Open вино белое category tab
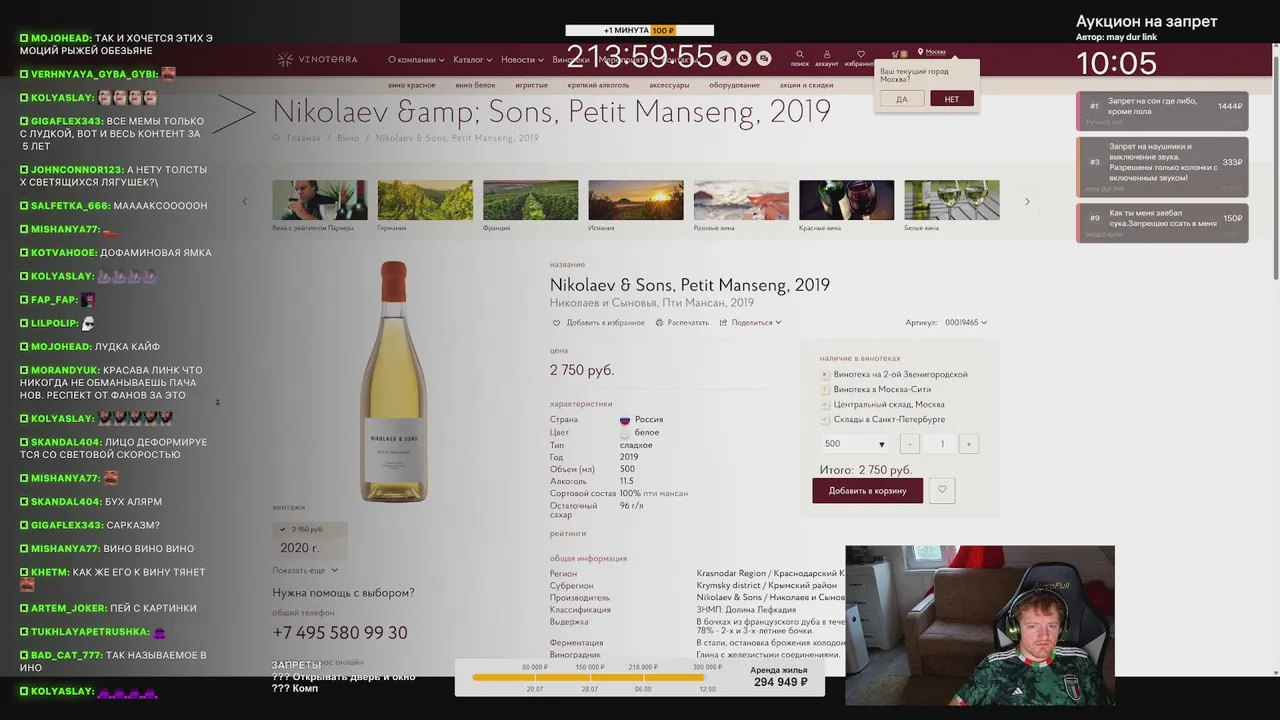Image resolution: width=1280 pixels, height=720 pixels. (475, 86)
